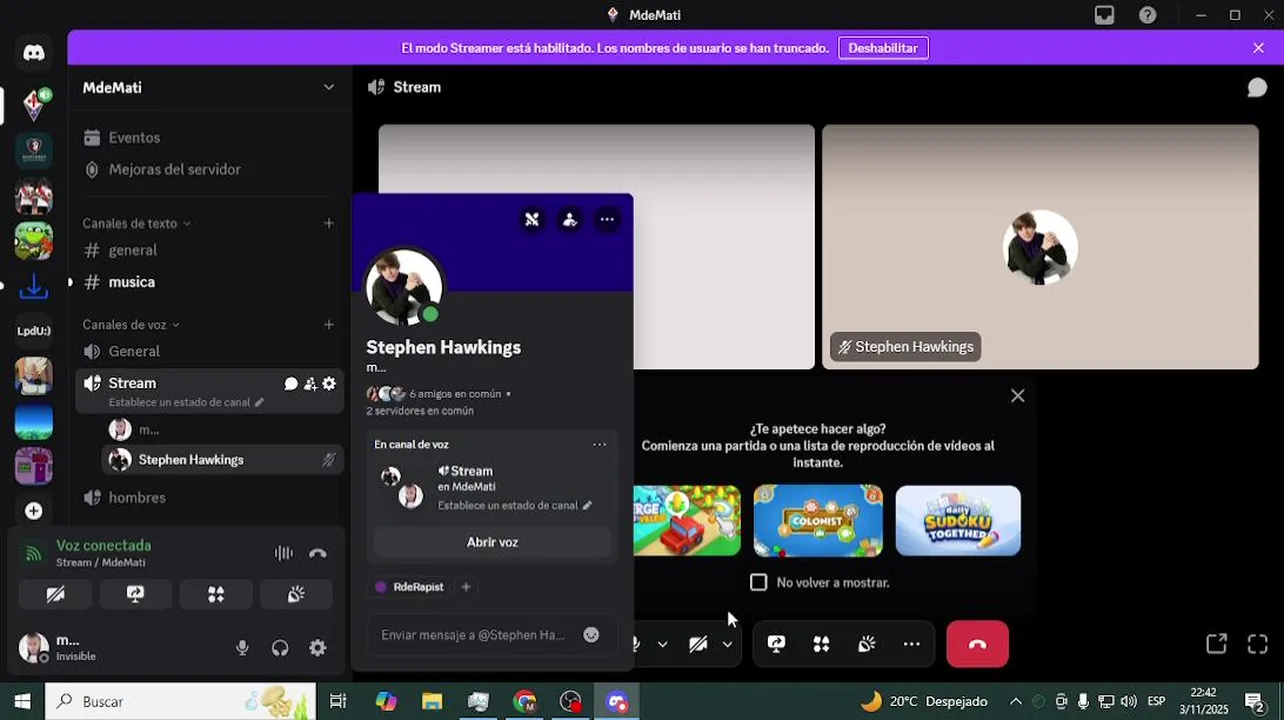Select Stephen Hawkings in the voice member list

tap(222, 460)
